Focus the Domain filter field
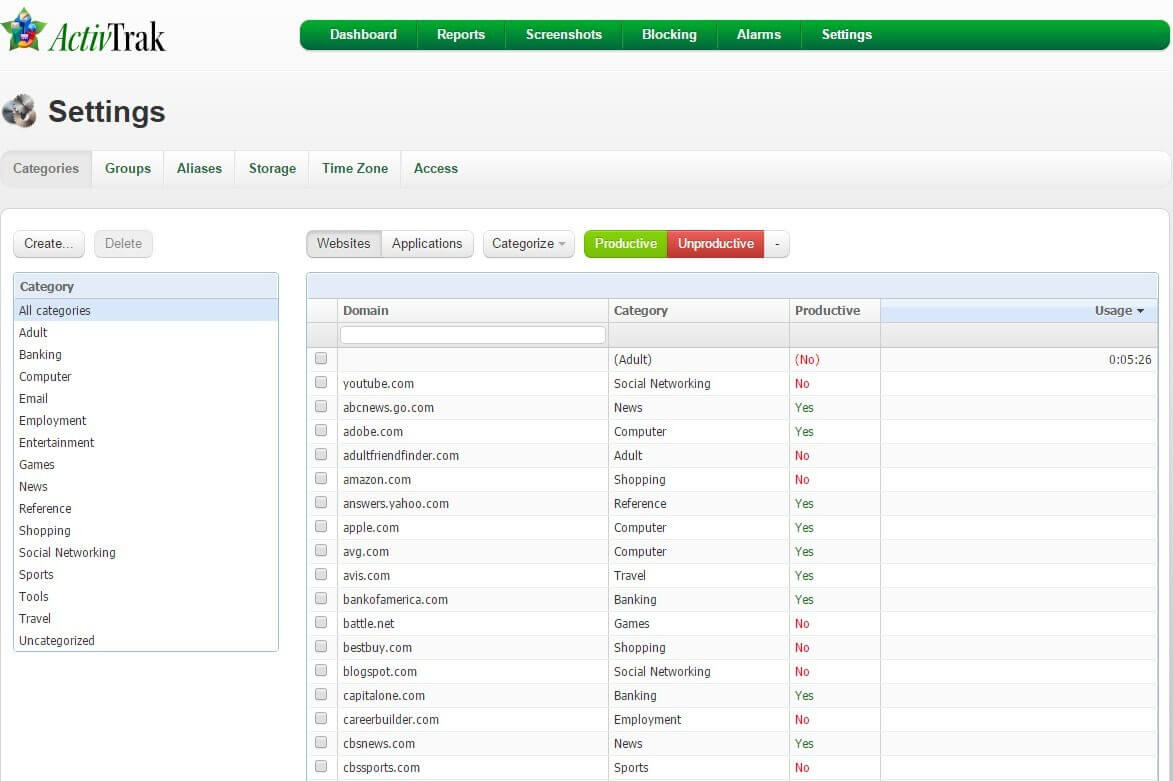 click(473, 334)
